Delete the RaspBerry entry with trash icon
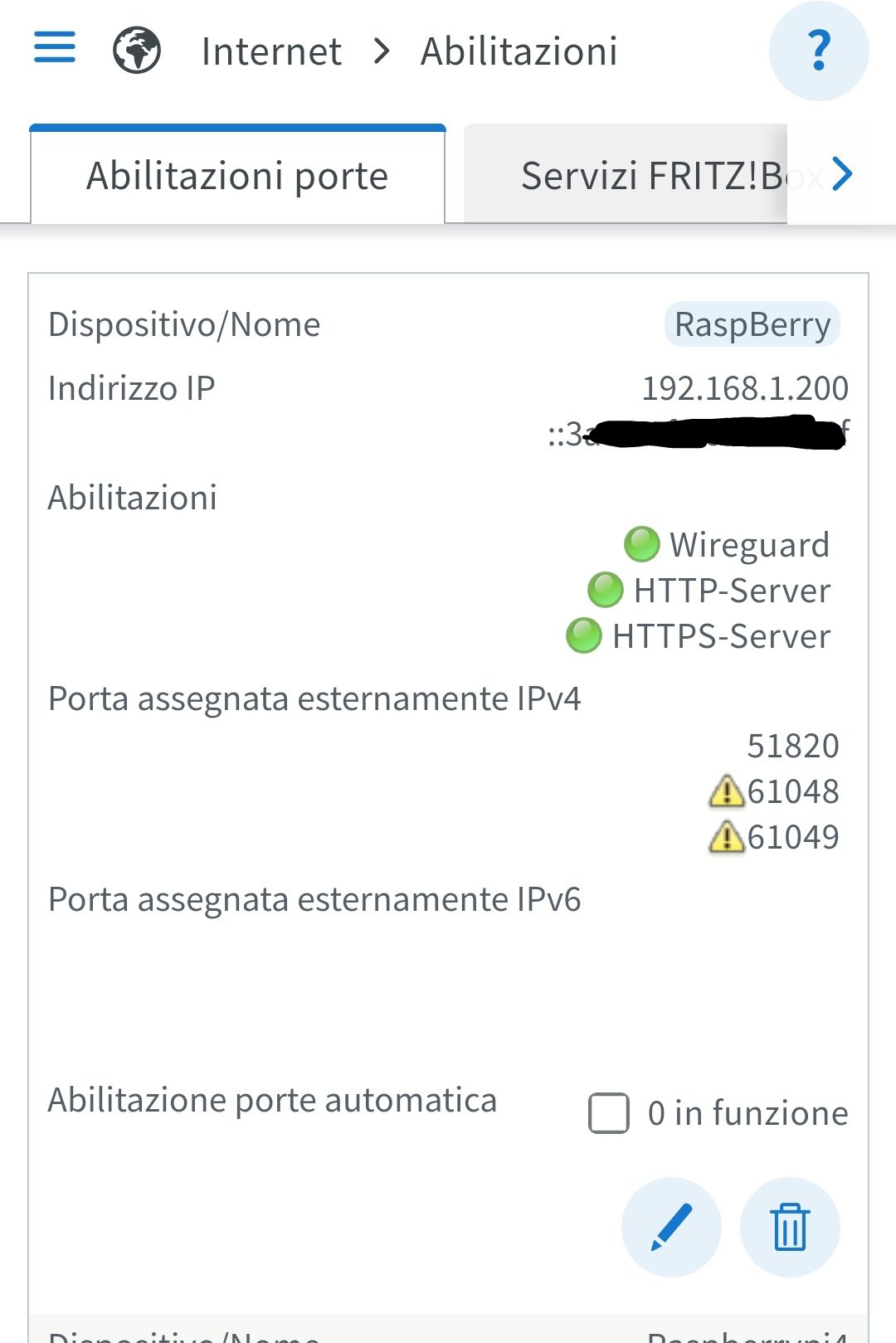This screenshot has height=1343, width=896. (x=790, y=1226)
